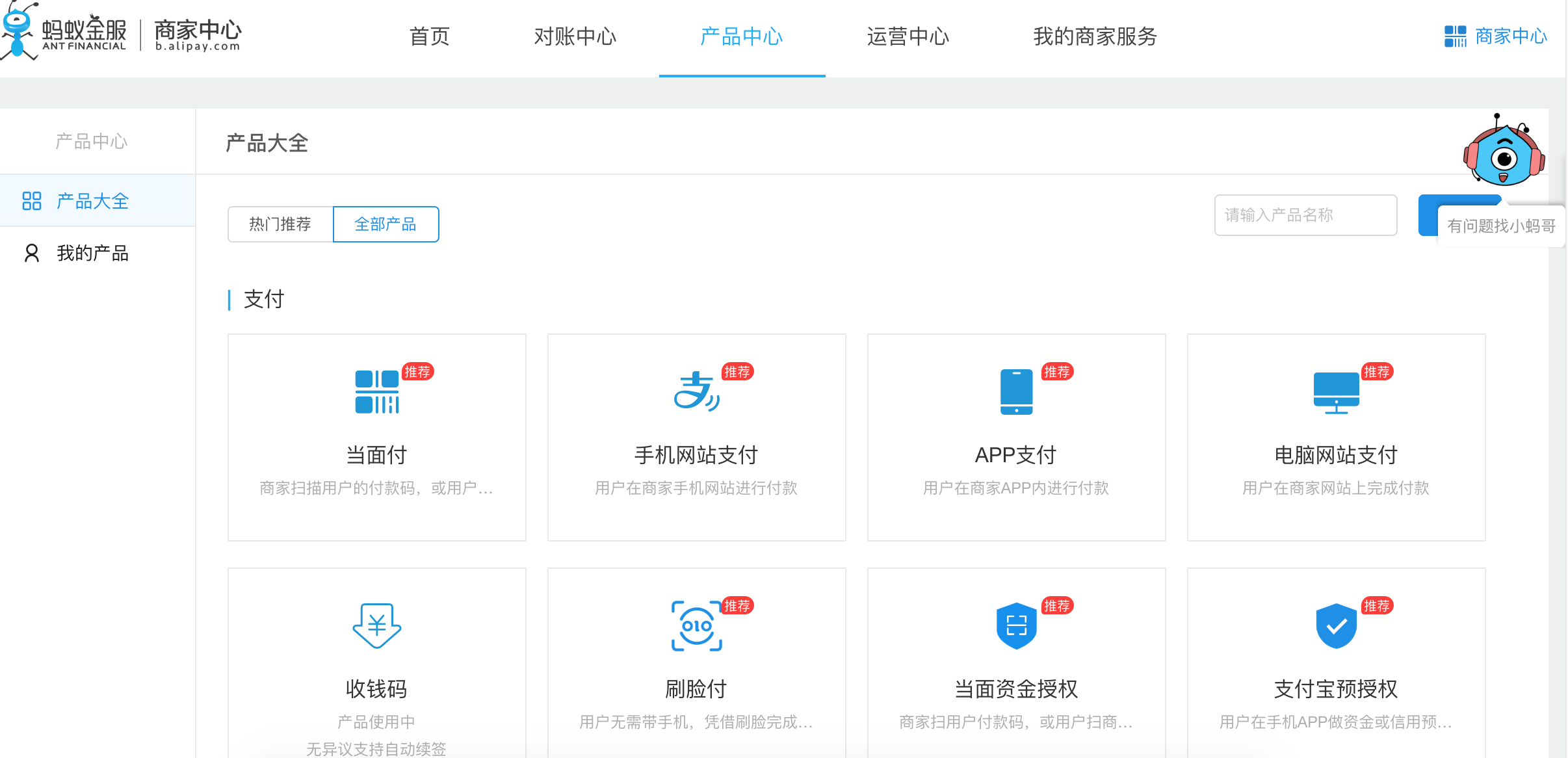This screenshot has height=758, width=1568.
Task: Click the 推荐 badge on APP支付
Action: point(1057,372)
